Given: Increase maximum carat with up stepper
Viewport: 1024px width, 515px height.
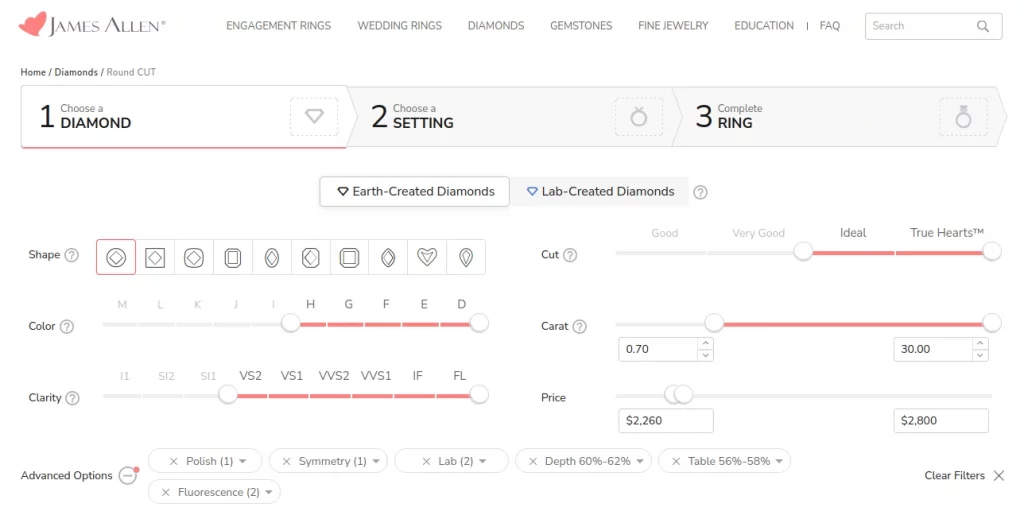Looking at the screenshot, I should coord(980,343).
